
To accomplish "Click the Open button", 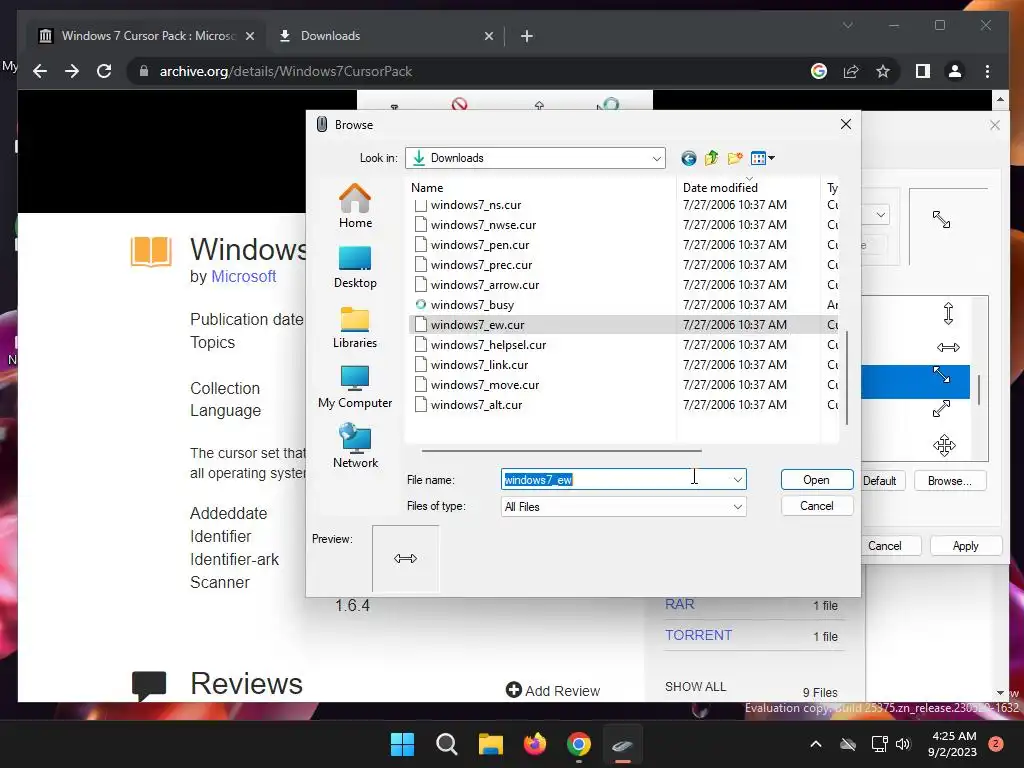I will click(816, 480).
